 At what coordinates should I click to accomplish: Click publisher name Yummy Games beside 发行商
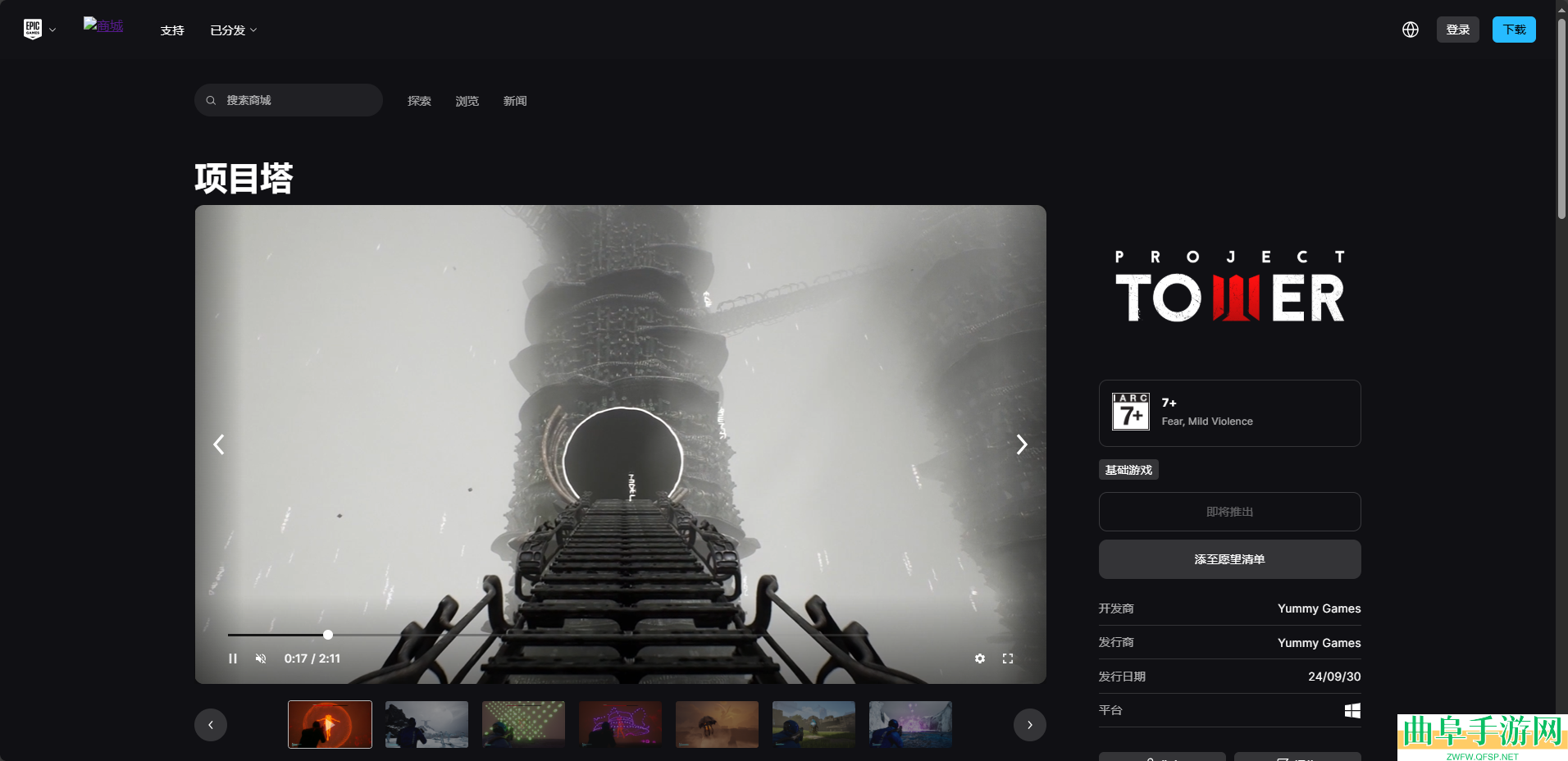tap(1319, 643)
